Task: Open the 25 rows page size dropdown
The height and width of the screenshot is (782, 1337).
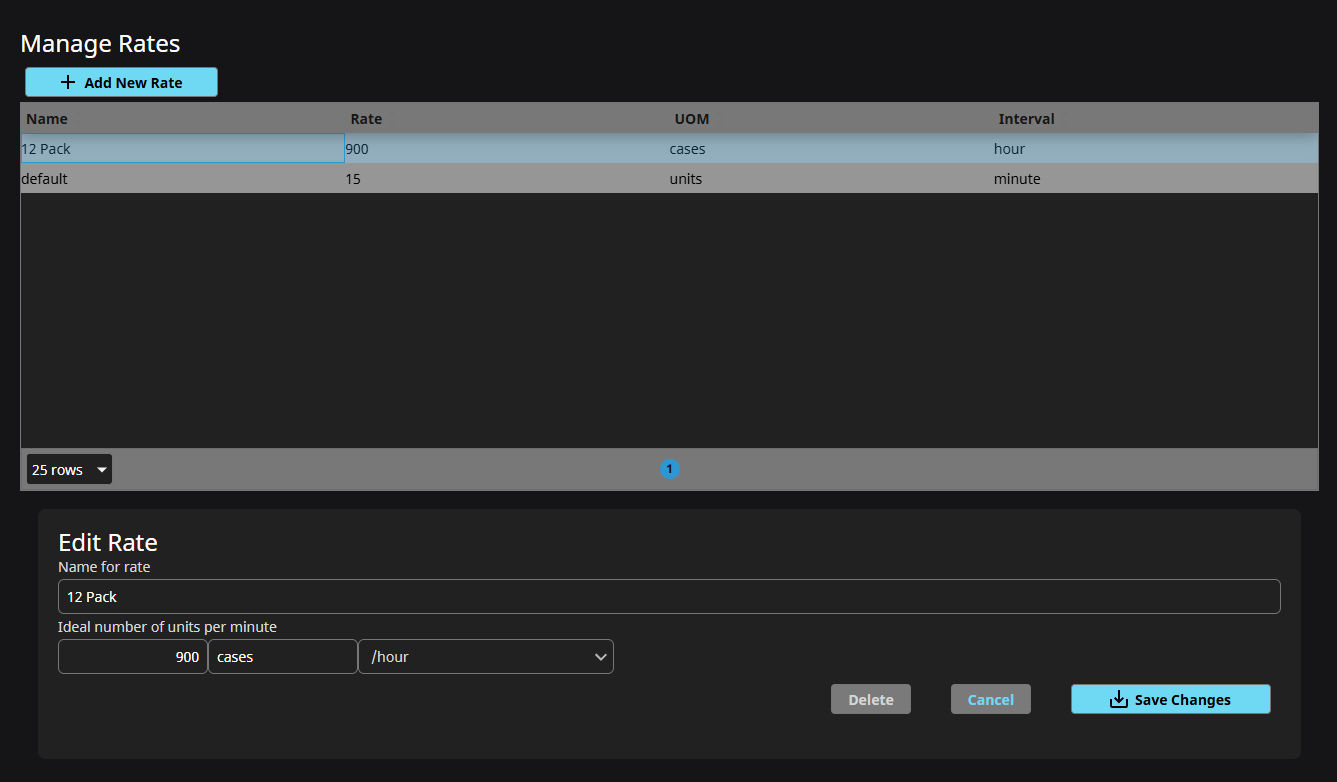Action: 69,470
